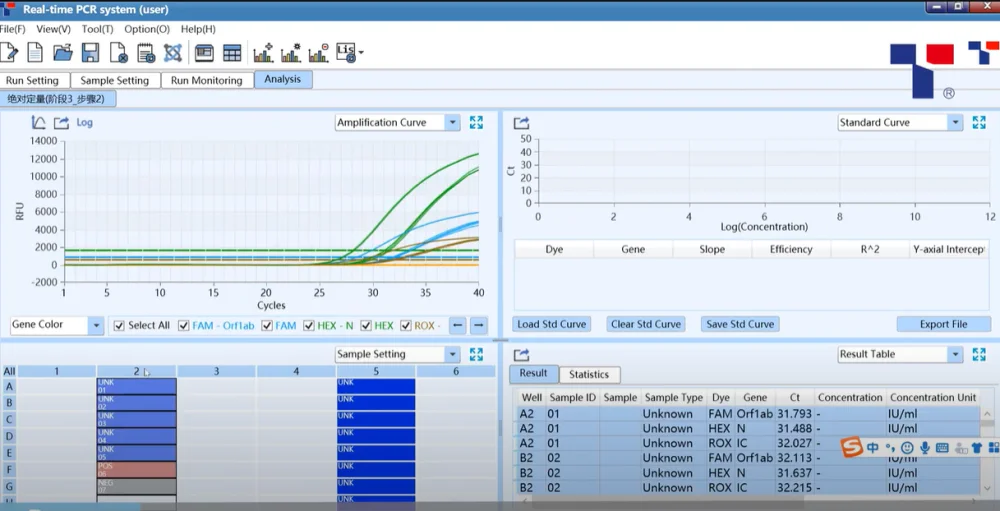Switch IME Chinese/English mode 中
Viewport: 1000px width, 511px height.
pos(872,448)
